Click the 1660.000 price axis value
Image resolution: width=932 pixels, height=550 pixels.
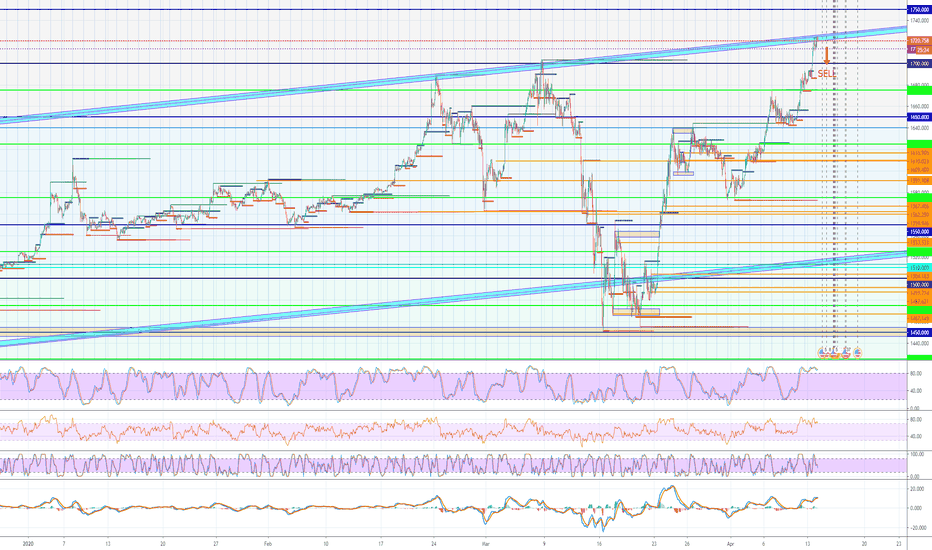tap(918, 106)
